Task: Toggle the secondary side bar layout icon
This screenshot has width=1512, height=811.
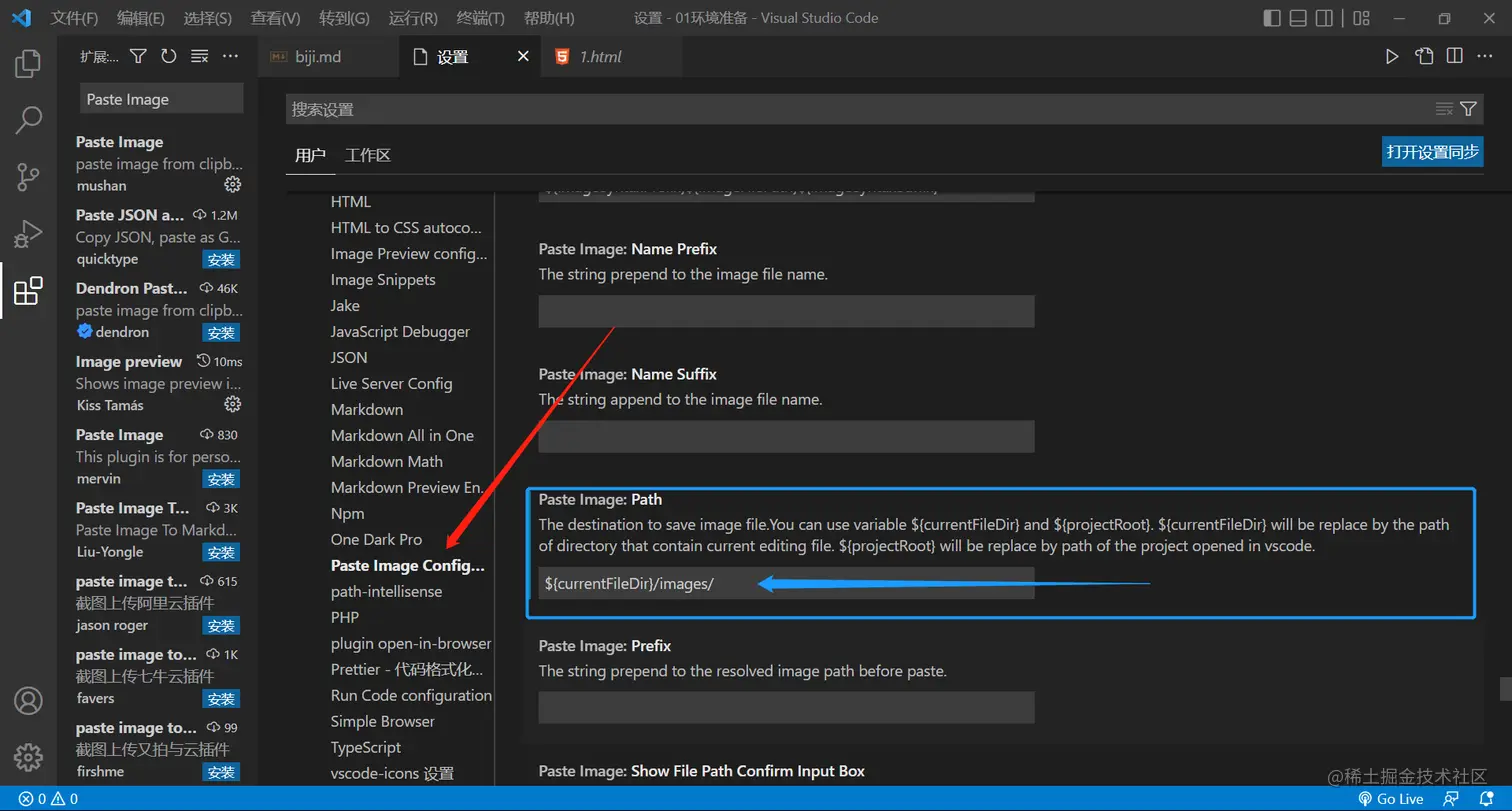Action: click(1324, 18)
